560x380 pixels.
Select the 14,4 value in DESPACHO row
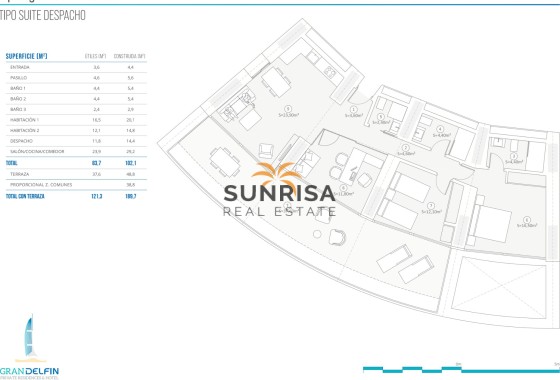pyautogui.click(x=131, y=141)
